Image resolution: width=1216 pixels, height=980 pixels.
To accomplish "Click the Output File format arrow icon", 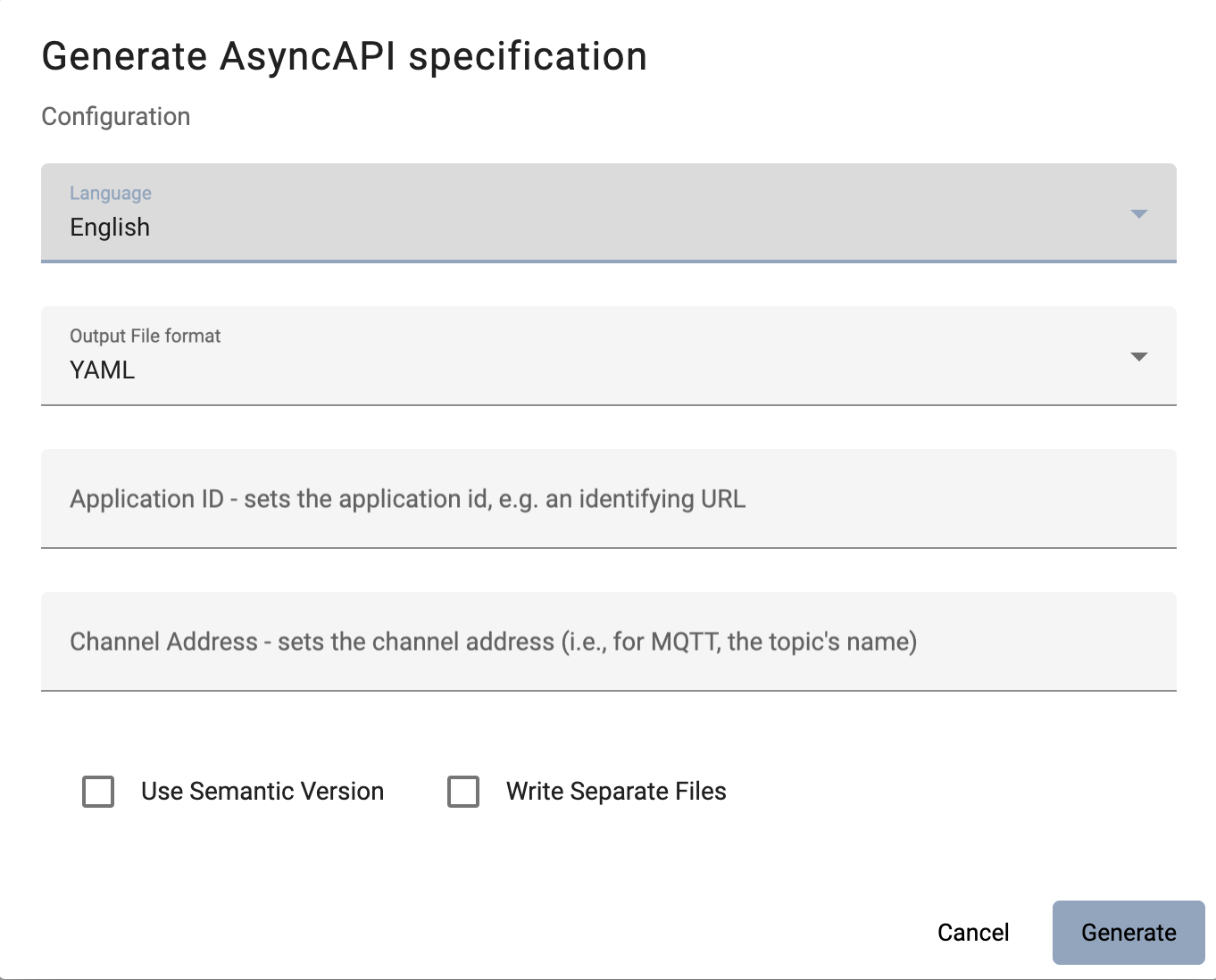I will click(x=1138, y=357).
